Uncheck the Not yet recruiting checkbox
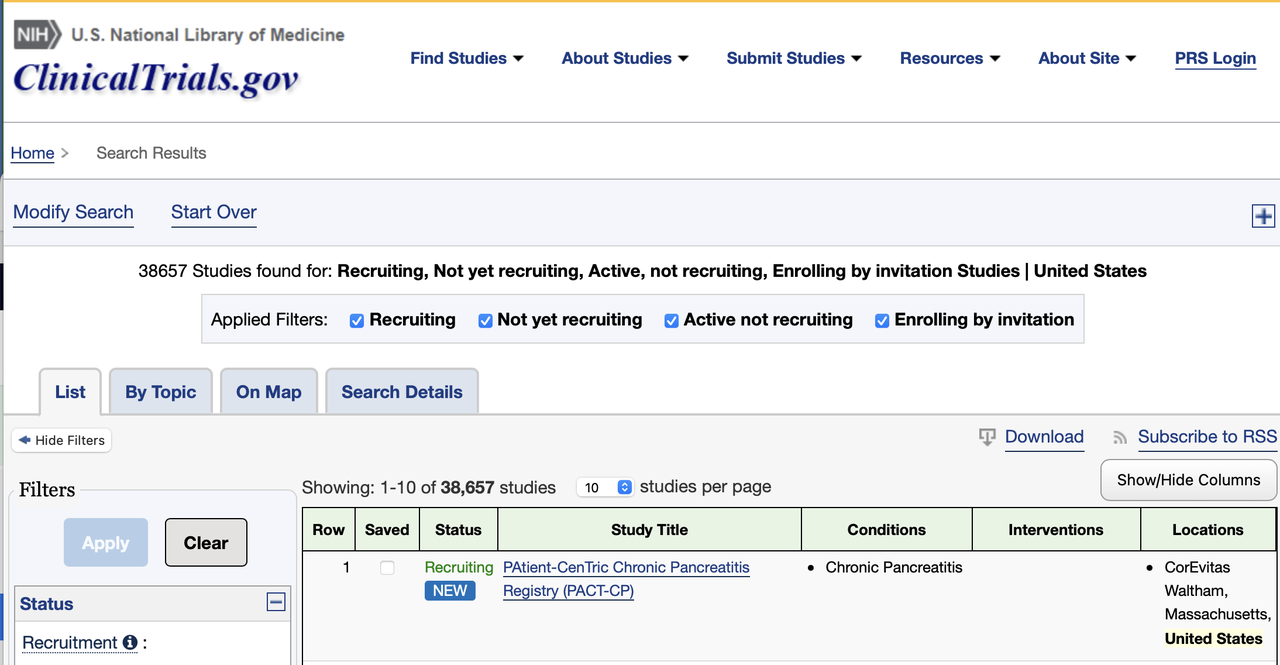Image resolution: width=1280 pixels, height=665 pixels. (x=485, y=321)
